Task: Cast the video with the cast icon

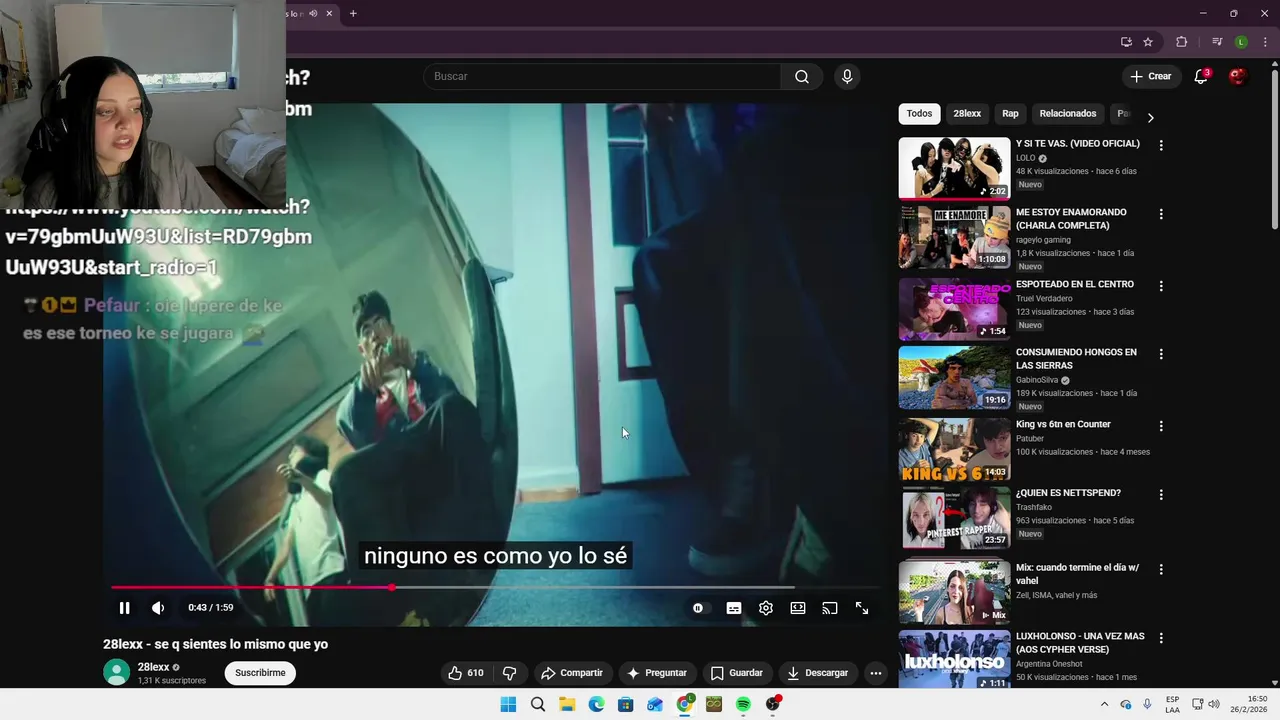Action: [830, 608]
